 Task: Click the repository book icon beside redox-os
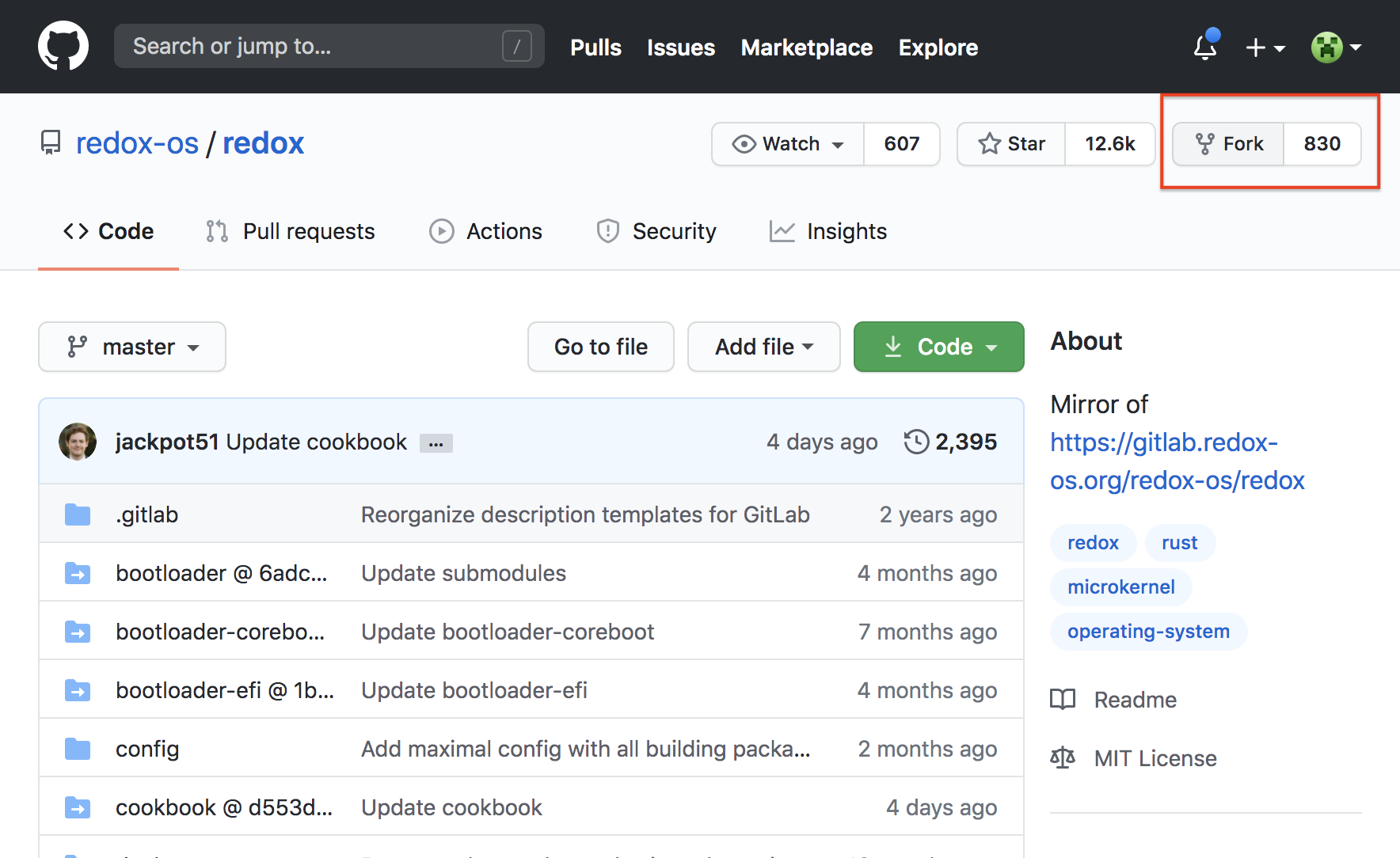tap(51, 142)
